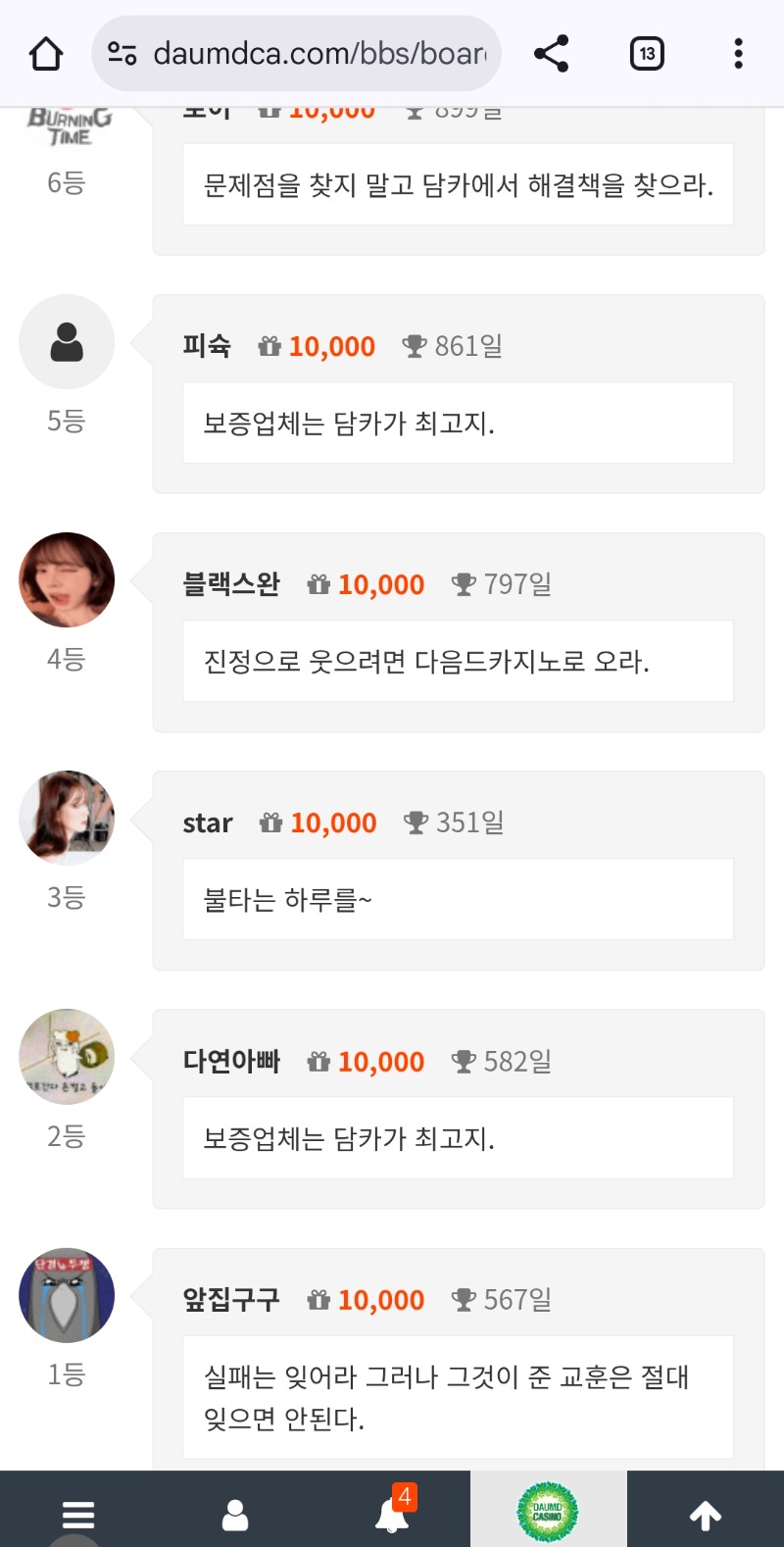The height and width of the screenshot is (1547, 784).
Task: Tap the Daumd Casino logo button
Action: coord(548,1513)
